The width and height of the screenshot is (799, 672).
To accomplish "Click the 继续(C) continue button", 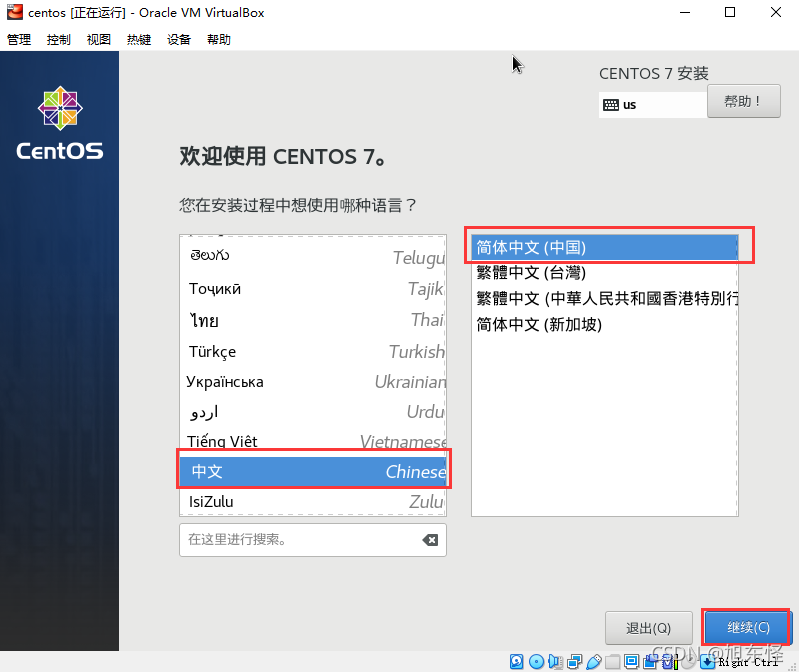I will coord(748,627).
